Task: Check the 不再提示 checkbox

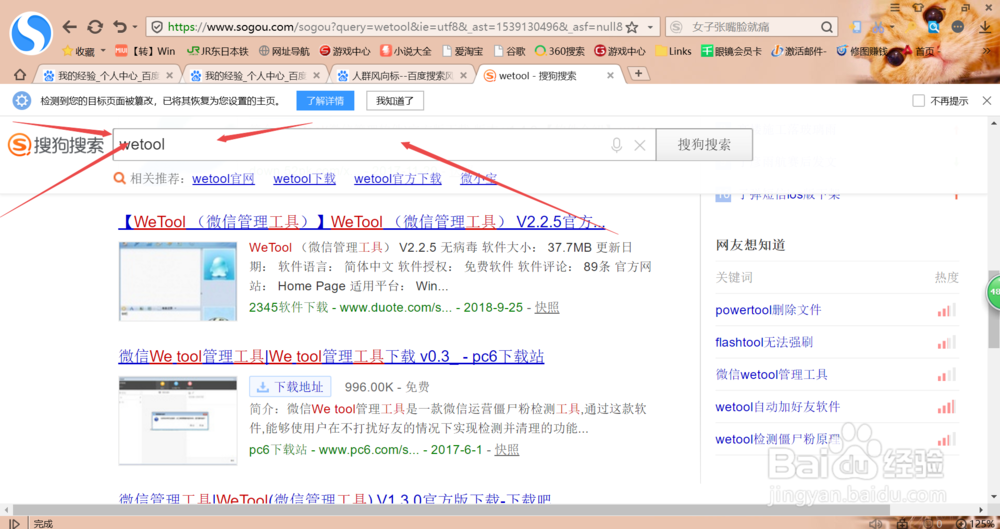Action: coord(918,101)
